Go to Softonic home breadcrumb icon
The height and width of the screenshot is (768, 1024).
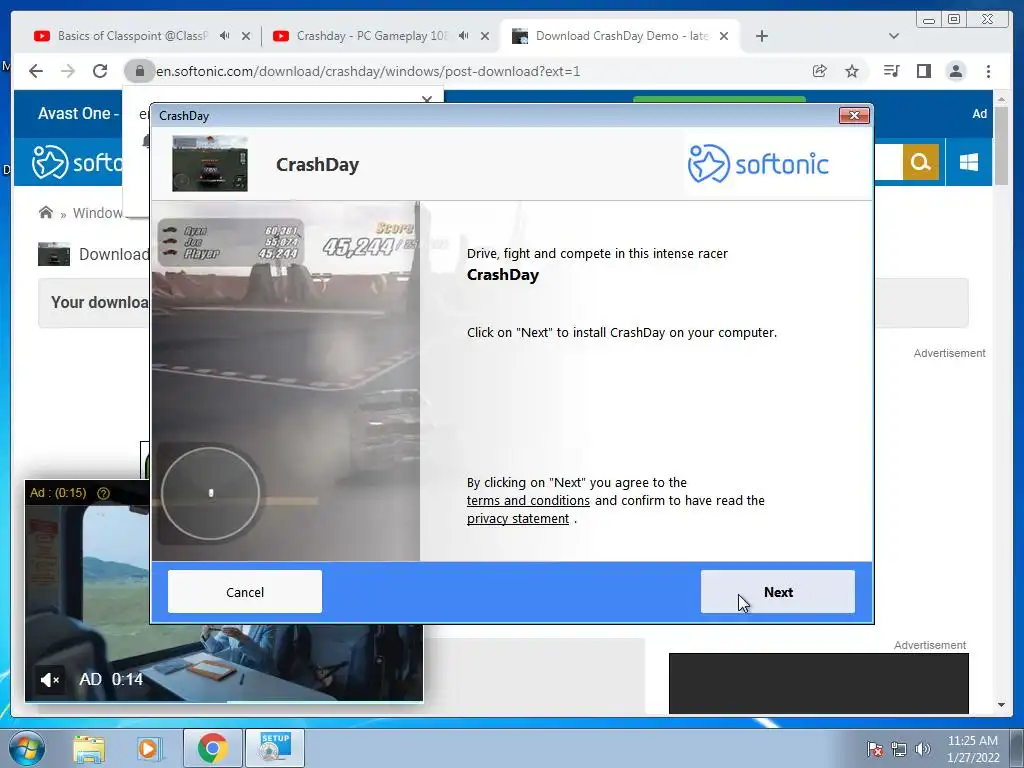[46, 212]
